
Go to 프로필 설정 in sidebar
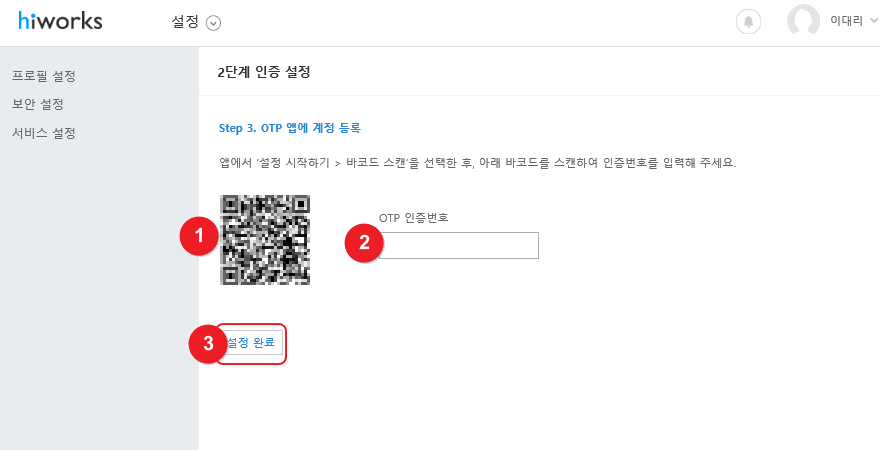(44, 76)
